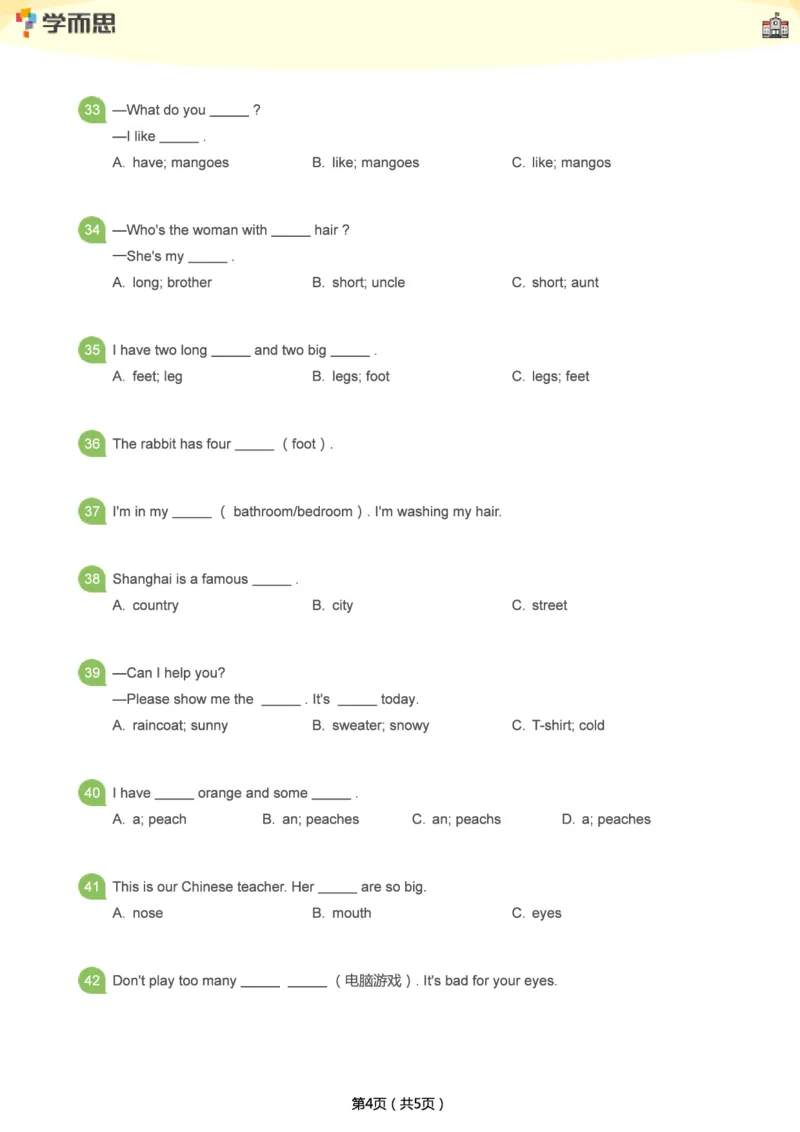Click the 学而思 logo in the header
Viewport: 800px width, 1132px height.
pos(66,22)
